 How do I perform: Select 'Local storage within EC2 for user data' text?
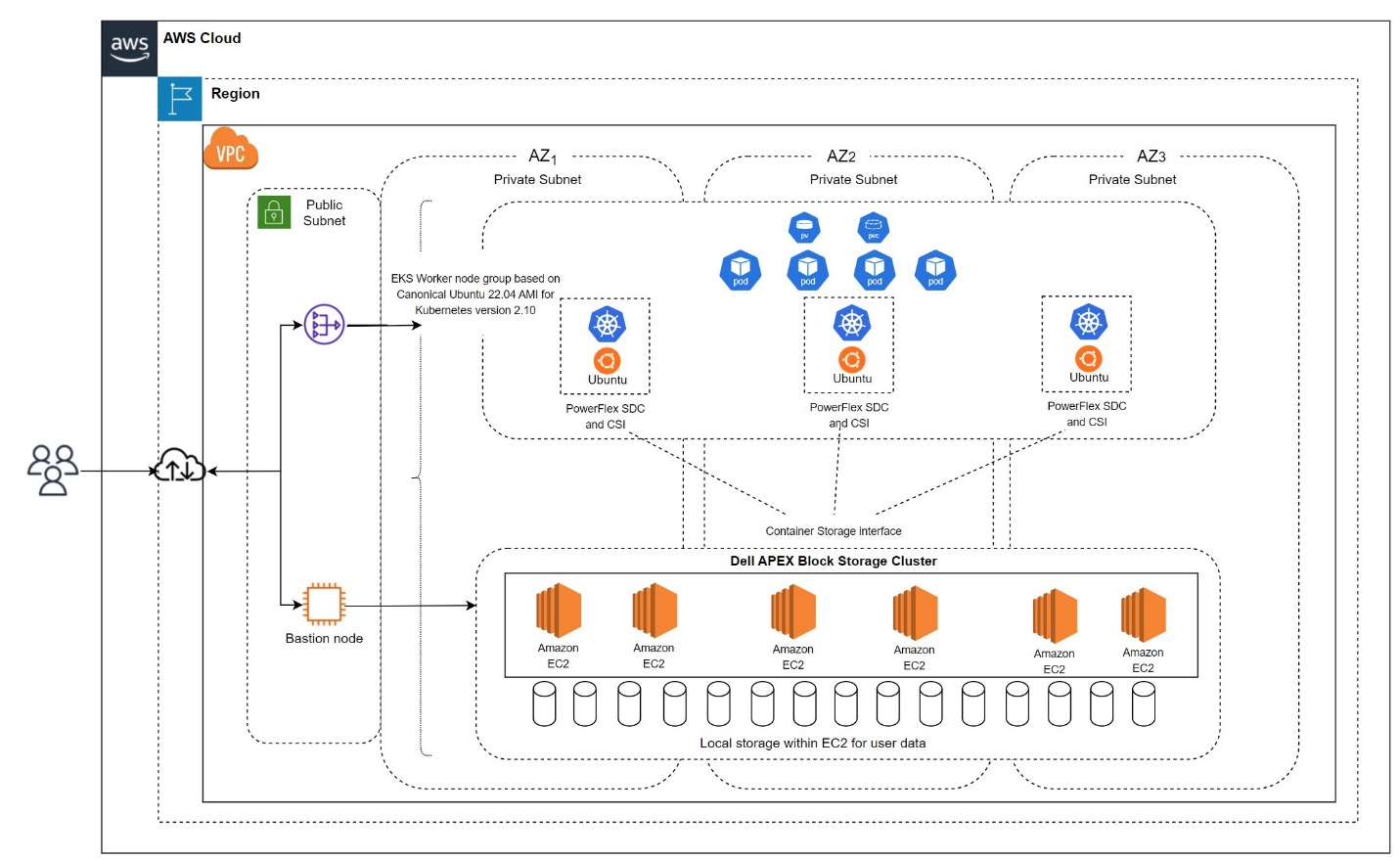coord(813,744)
